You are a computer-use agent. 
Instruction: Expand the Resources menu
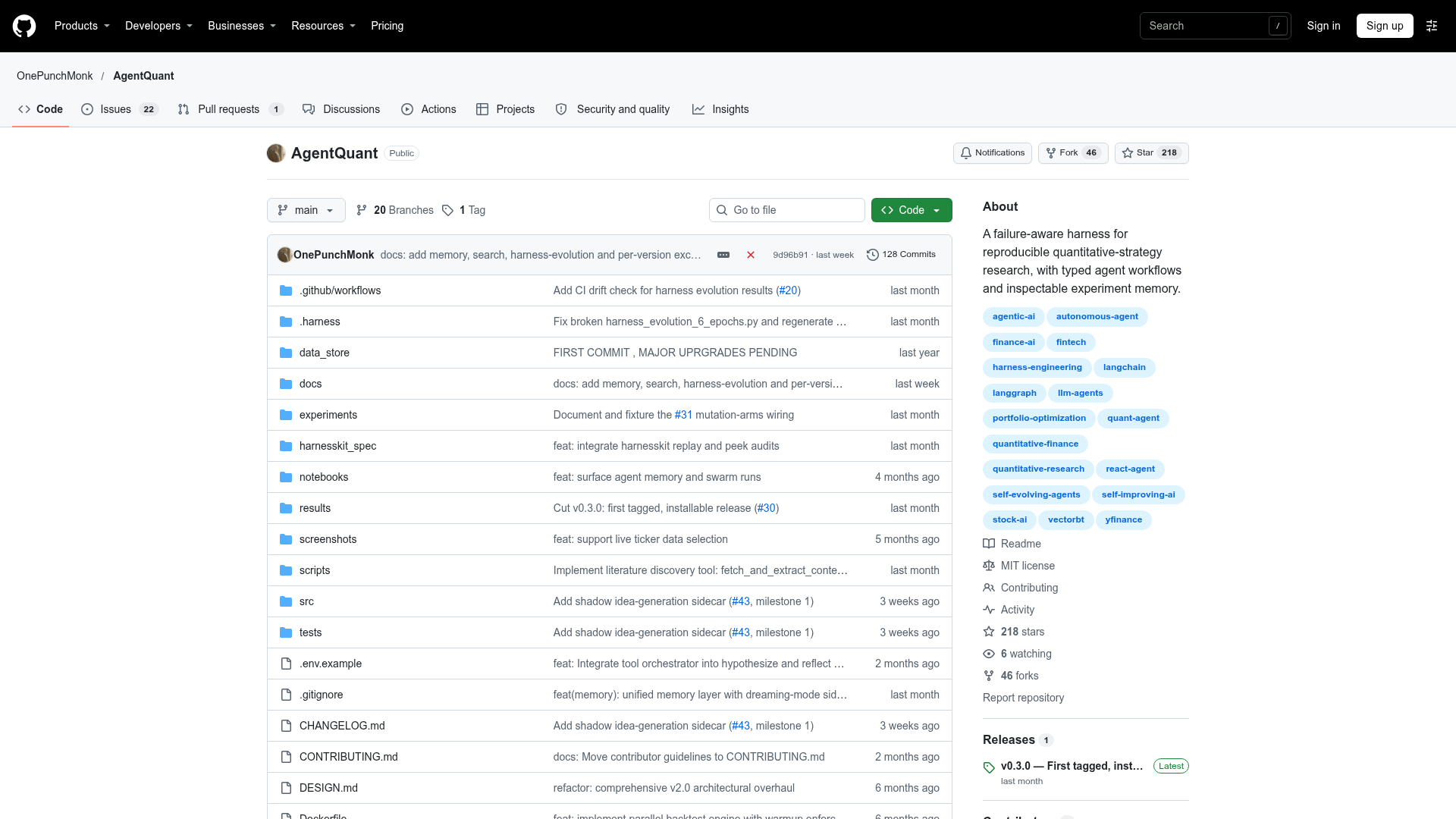pos(323,26)
